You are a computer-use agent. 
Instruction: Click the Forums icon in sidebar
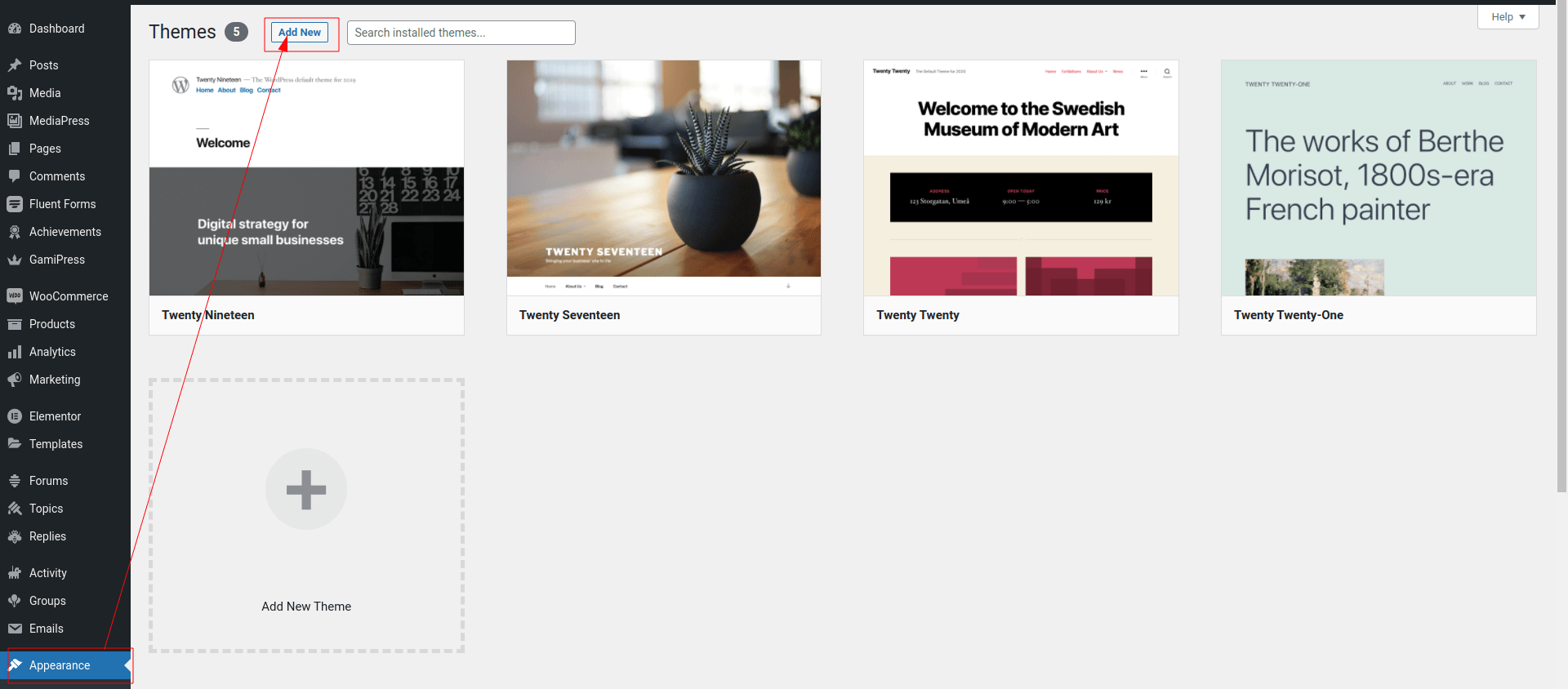15,481
